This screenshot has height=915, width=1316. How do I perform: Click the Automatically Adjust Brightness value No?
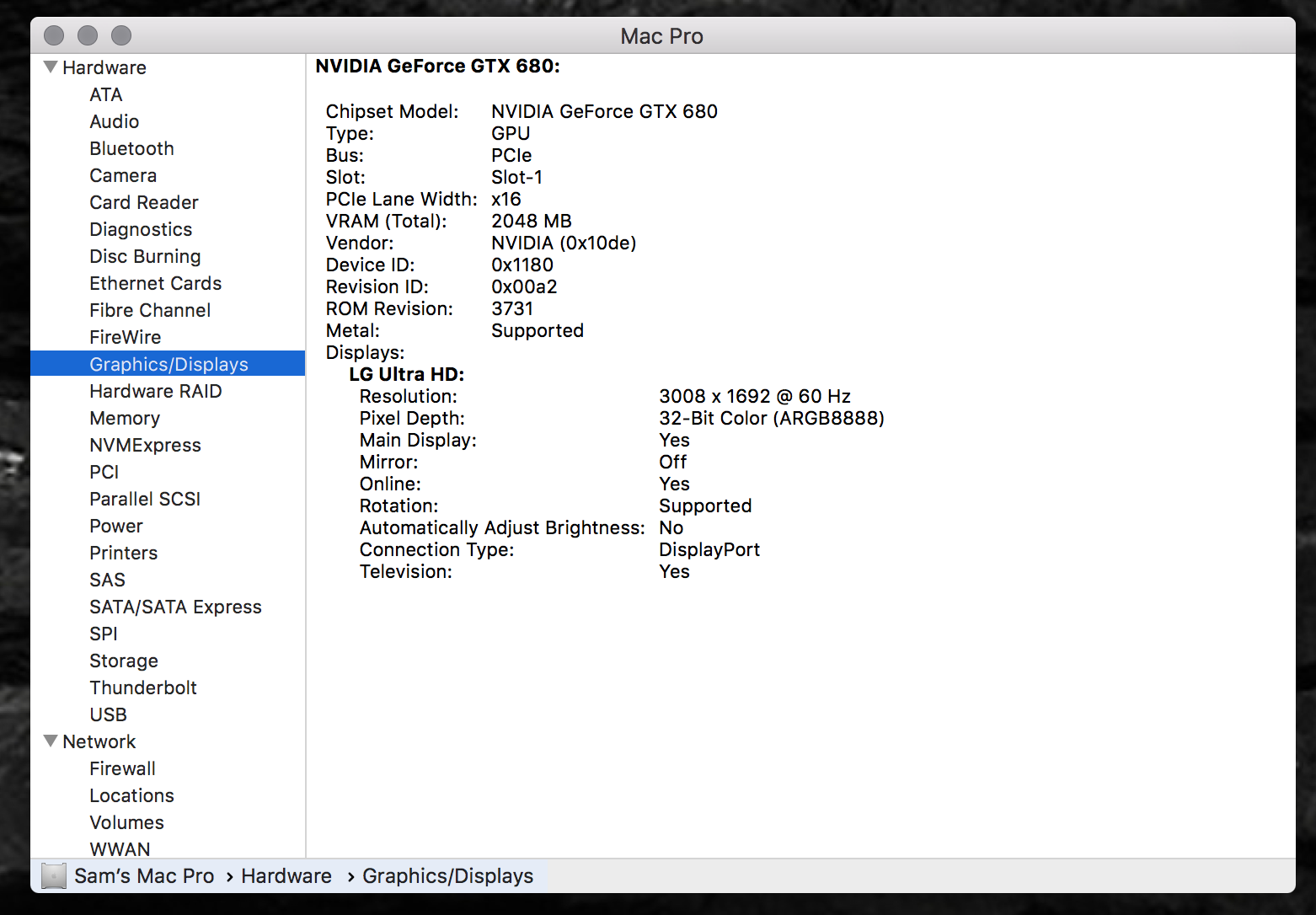(671, 527)
